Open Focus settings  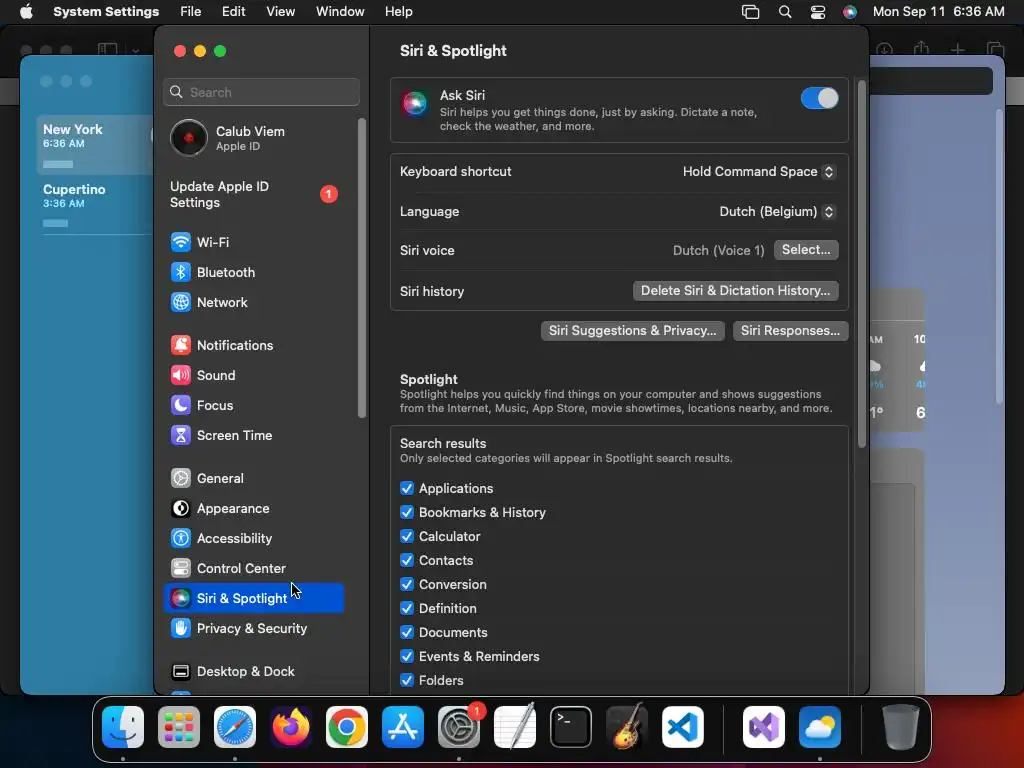pyautogui.click(x=253, y=406)
